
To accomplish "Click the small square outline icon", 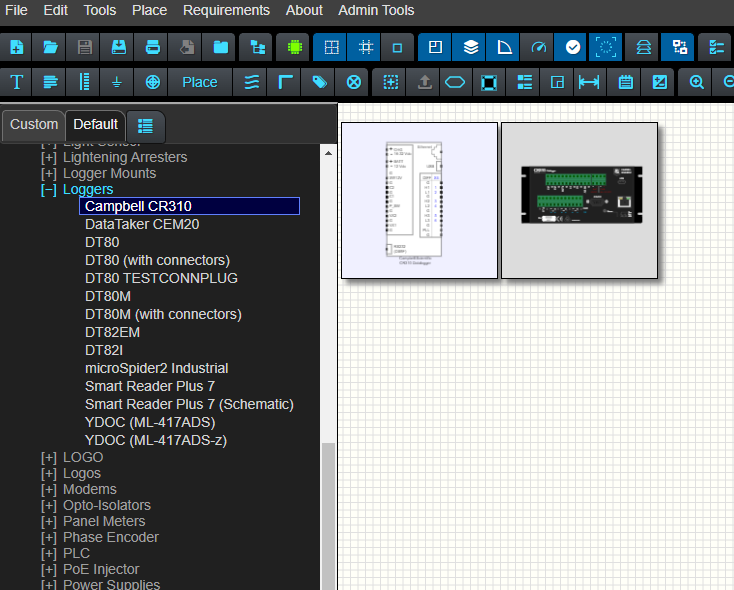I will point(397,47).
